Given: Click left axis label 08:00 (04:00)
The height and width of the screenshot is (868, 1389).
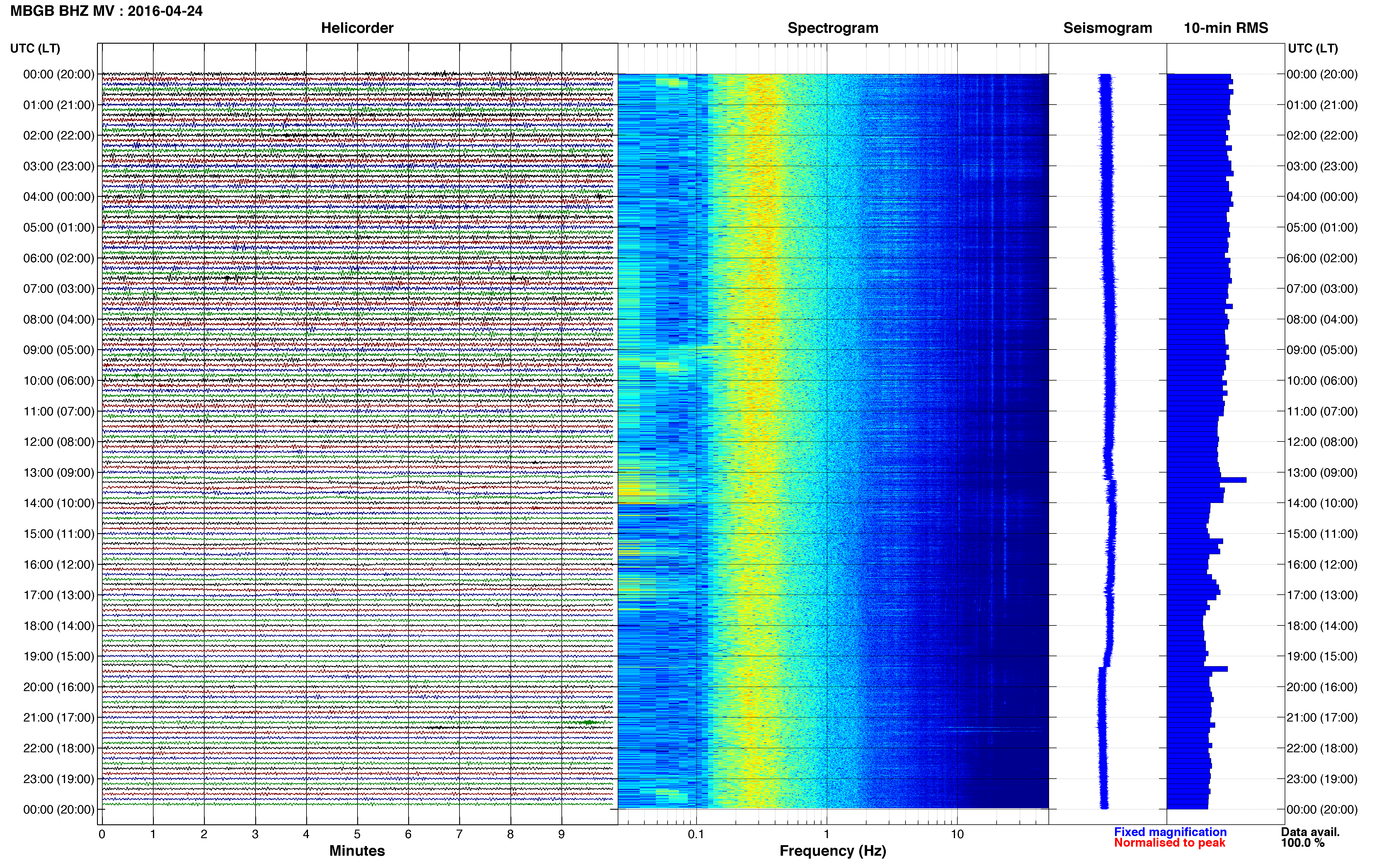Looking at the screenshot, I should pos(59,319).
